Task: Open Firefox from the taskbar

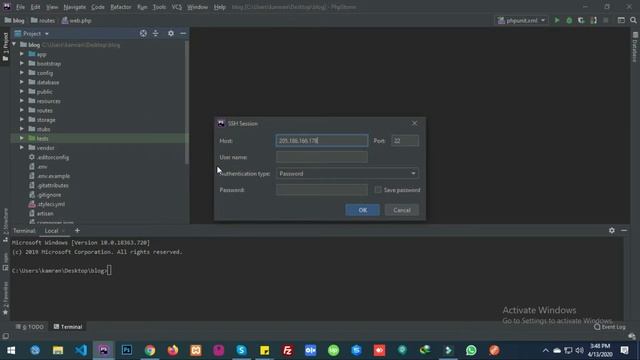Action: (173, 350)
